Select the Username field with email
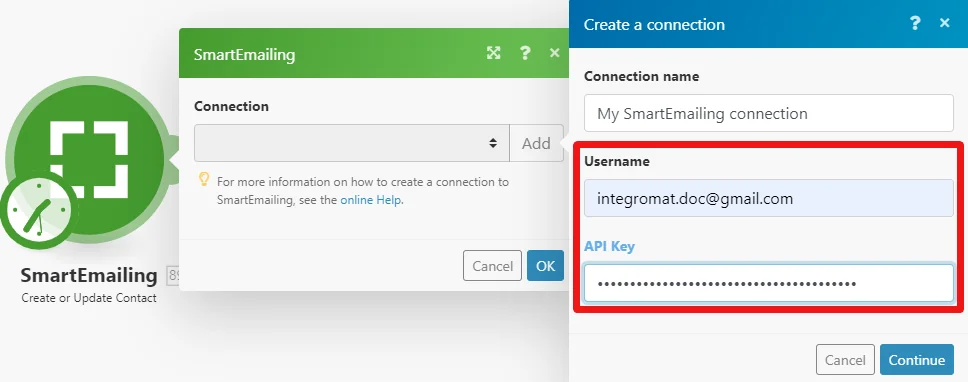Image resolution: width=968 pixels, height=382 pixels. (769, 198)
